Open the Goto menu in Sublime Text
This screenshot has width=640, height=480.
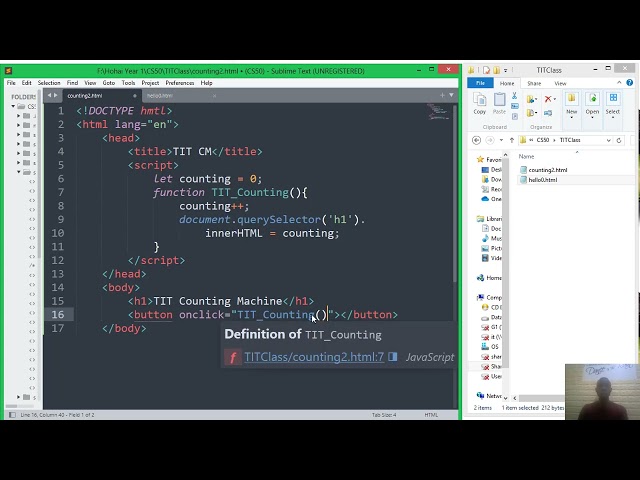point(109,83)
